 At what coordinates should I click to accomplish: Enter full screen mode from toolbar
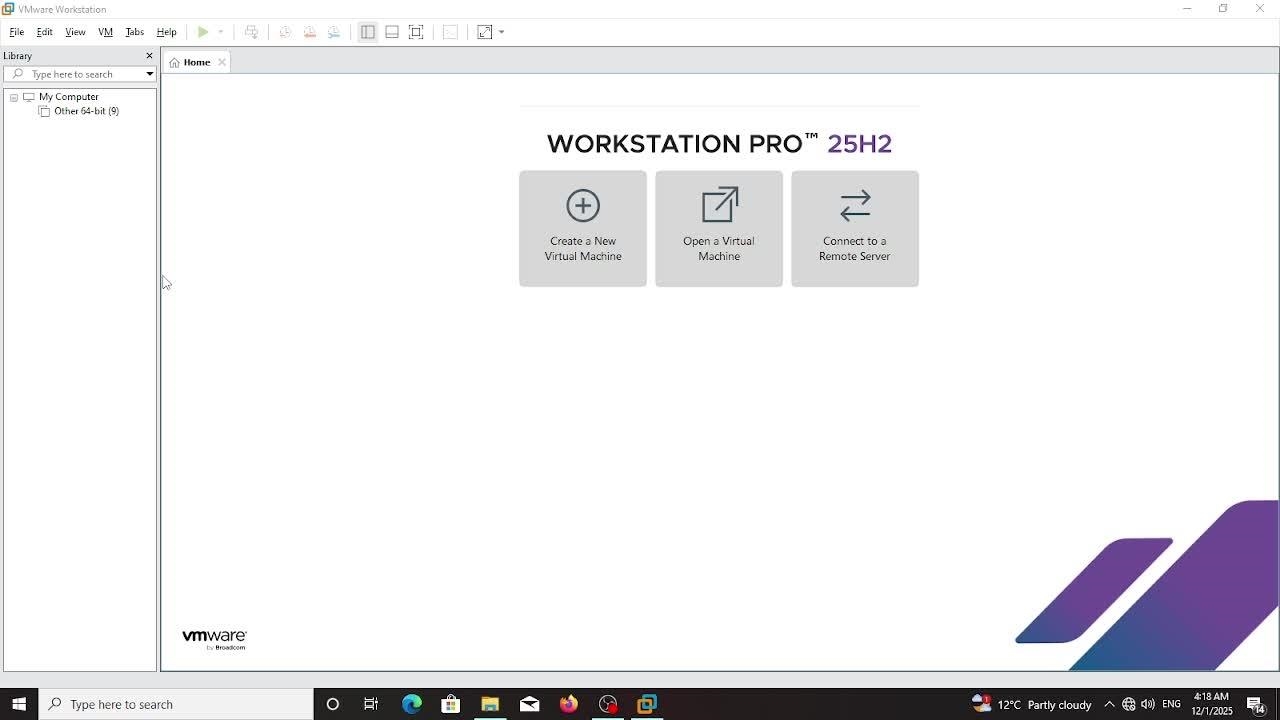pos(417,32)
